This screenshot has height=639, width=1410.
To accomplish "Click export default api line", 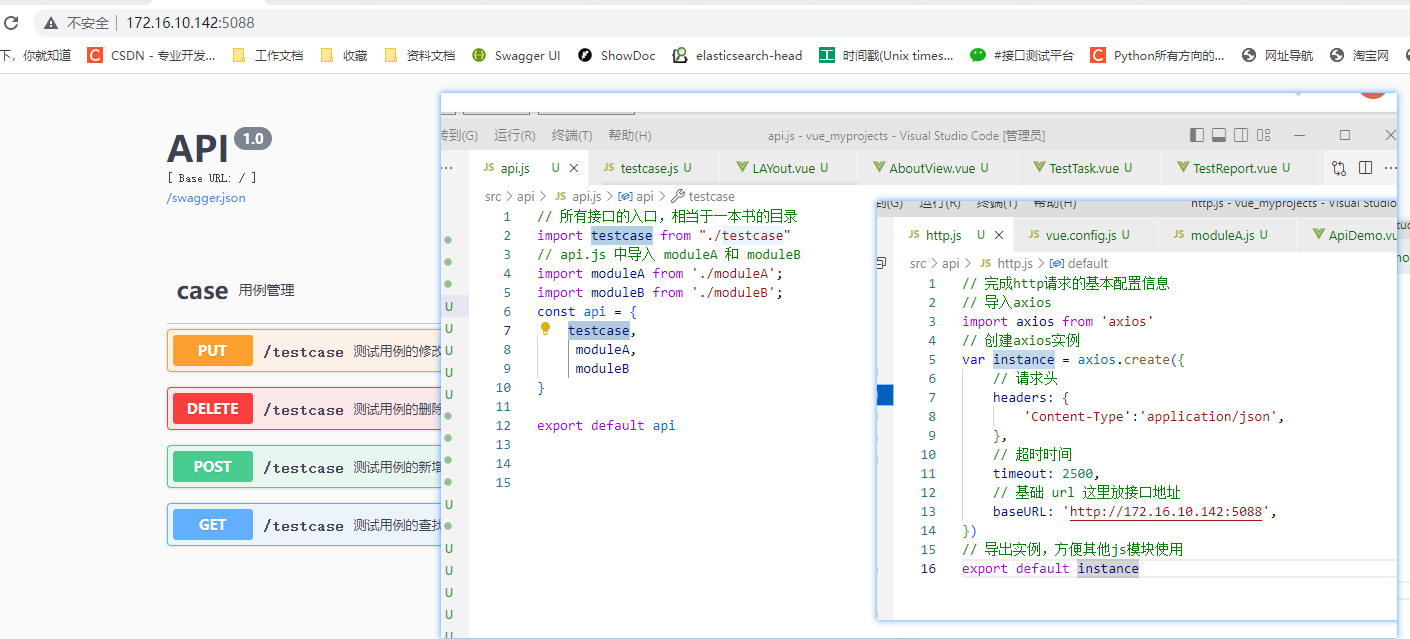I will 606,426.
